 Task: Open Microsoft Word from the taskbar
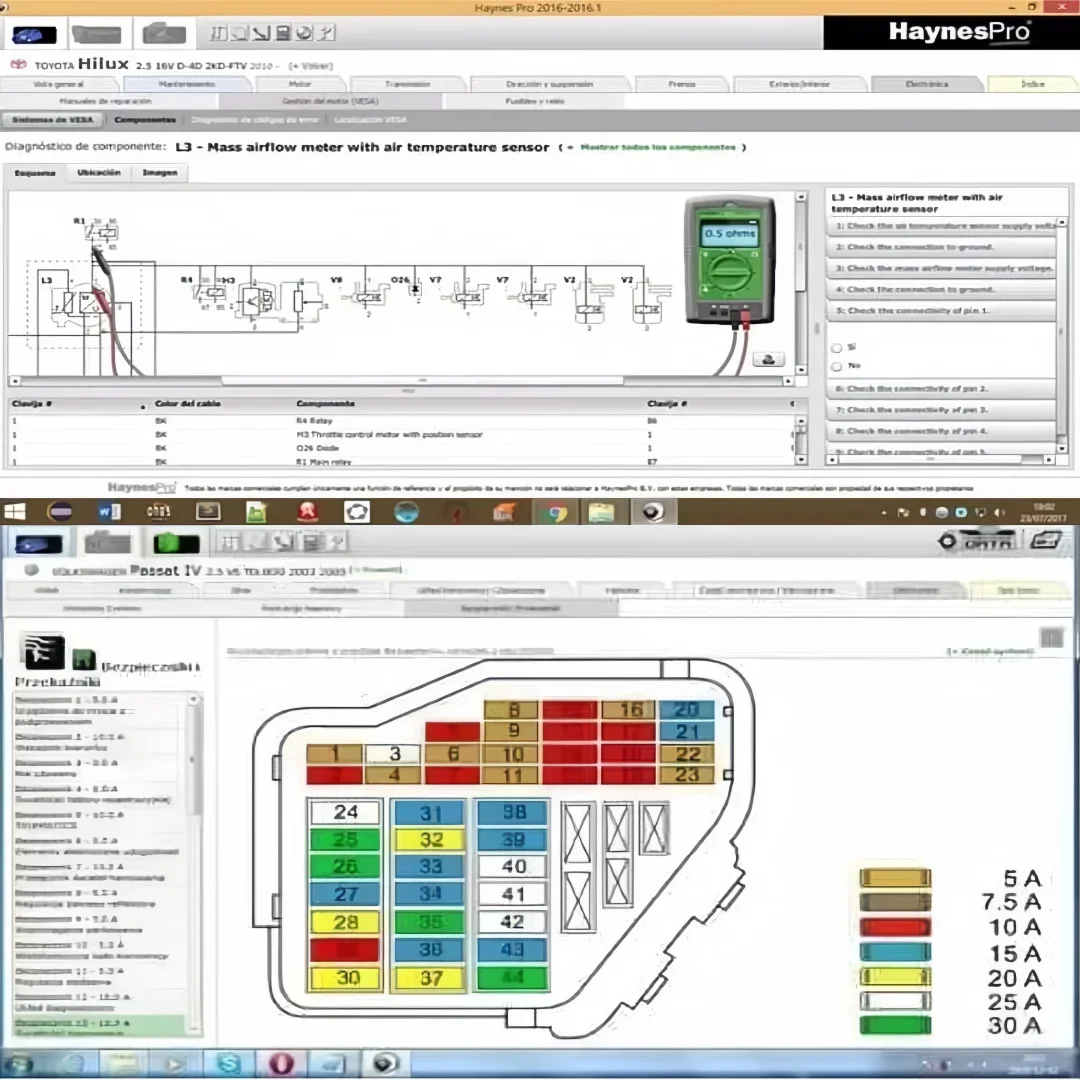(110, 511)
